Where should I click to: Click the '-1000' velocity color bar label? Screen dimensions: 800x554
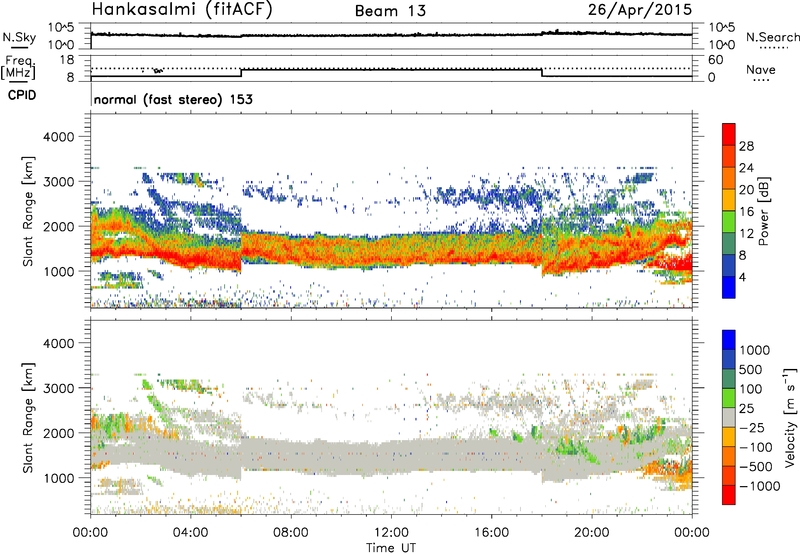(x=759, y=486)
